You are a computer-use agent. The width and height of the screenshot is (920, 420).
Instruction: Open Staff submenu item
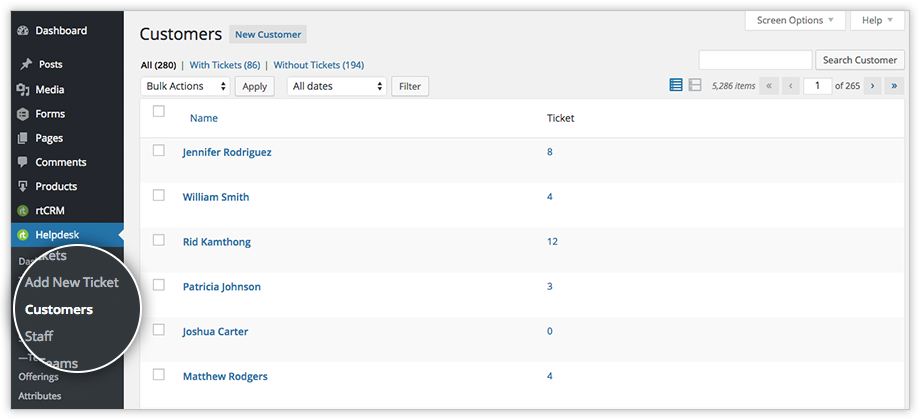pyautogui.click(x=39, y=336)
